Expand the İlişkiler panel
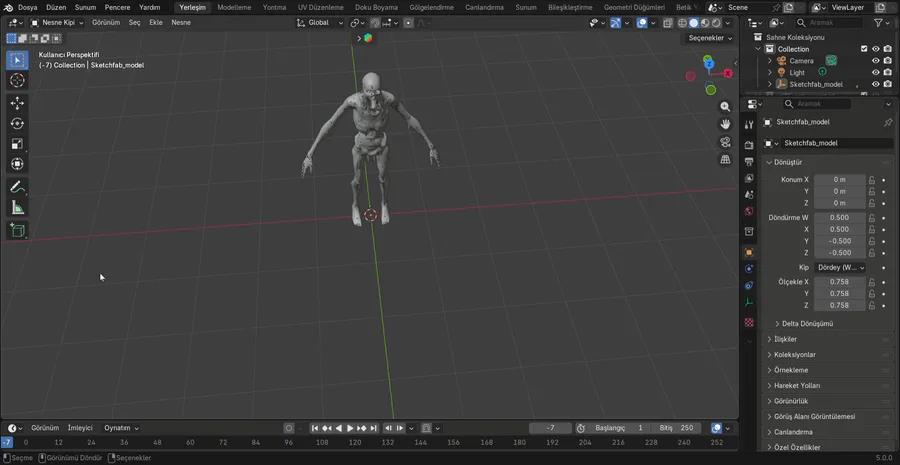Viewport: 900px width, 465px height. (785, 339)
